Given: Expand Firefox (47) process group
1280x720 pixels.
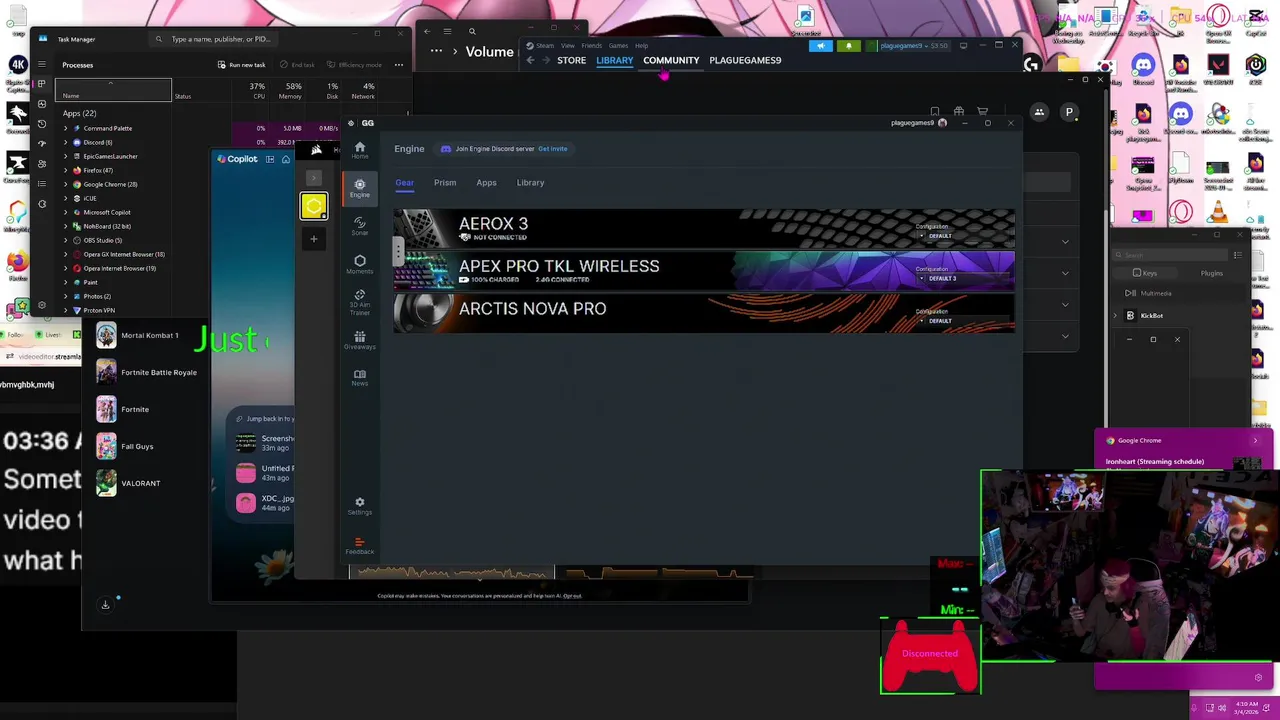Looking at the screenshot, I should click(66, 170).
